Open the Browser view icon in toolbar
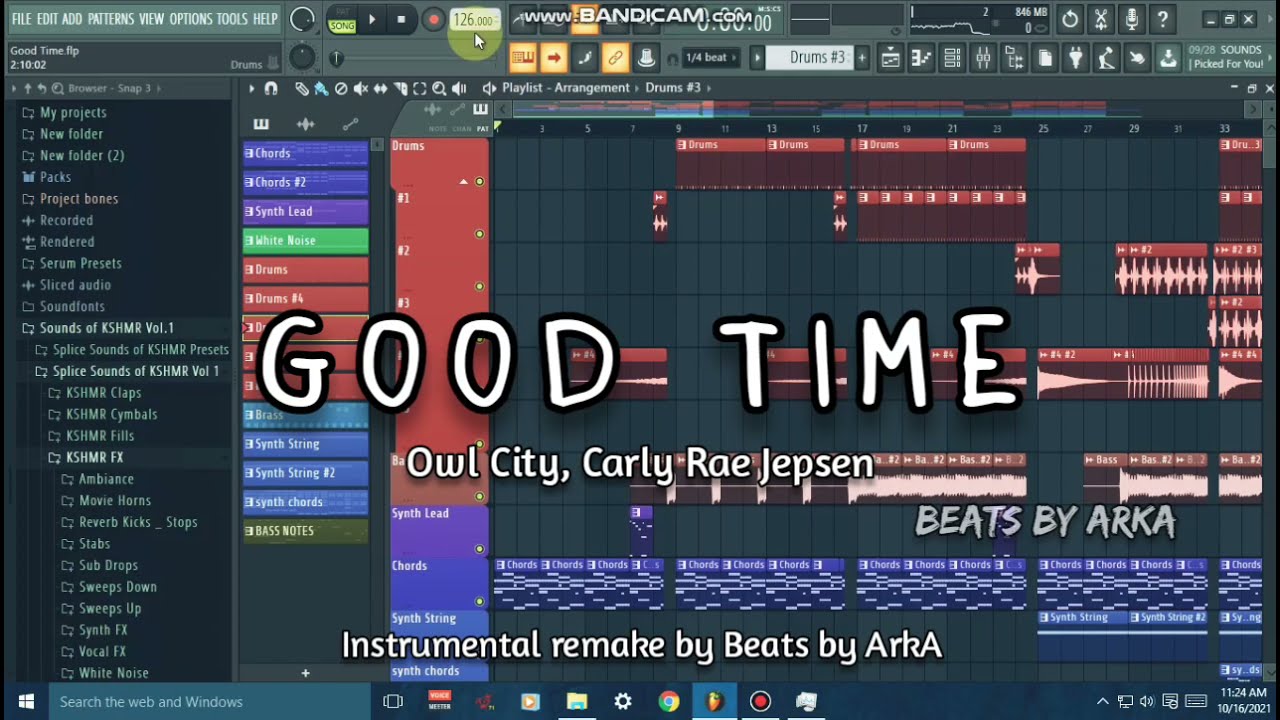Screen dimensions: 1280x720 point(1014,58)
